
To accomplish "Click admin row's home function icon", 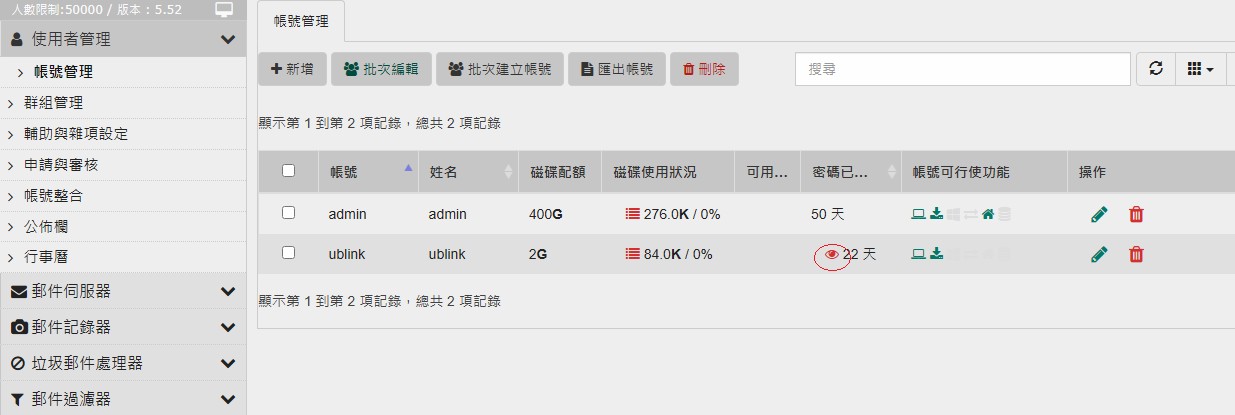I will pos(988,214).
